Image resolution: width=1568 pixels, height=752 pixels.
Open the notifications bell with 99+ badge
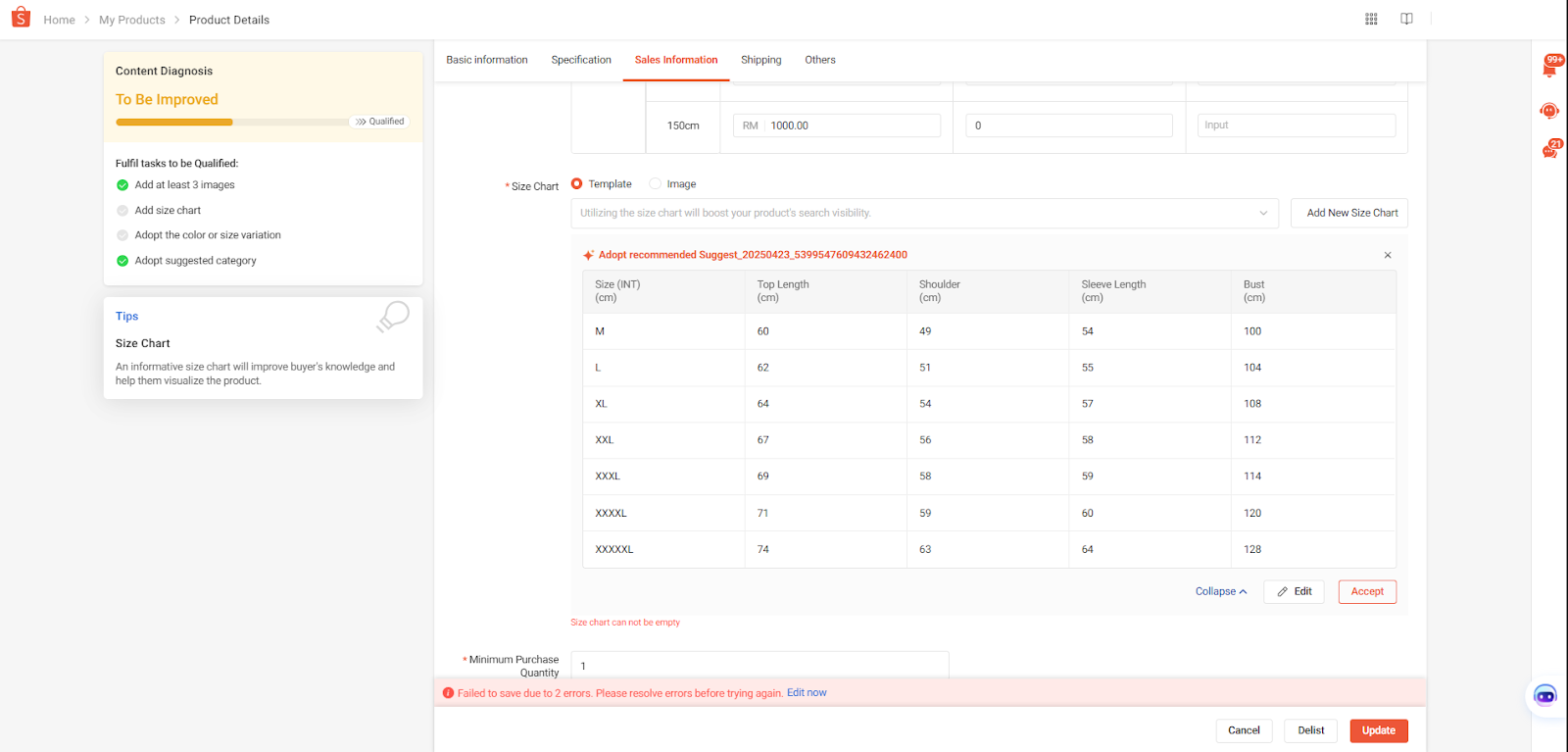click(x=1549, y=67)
